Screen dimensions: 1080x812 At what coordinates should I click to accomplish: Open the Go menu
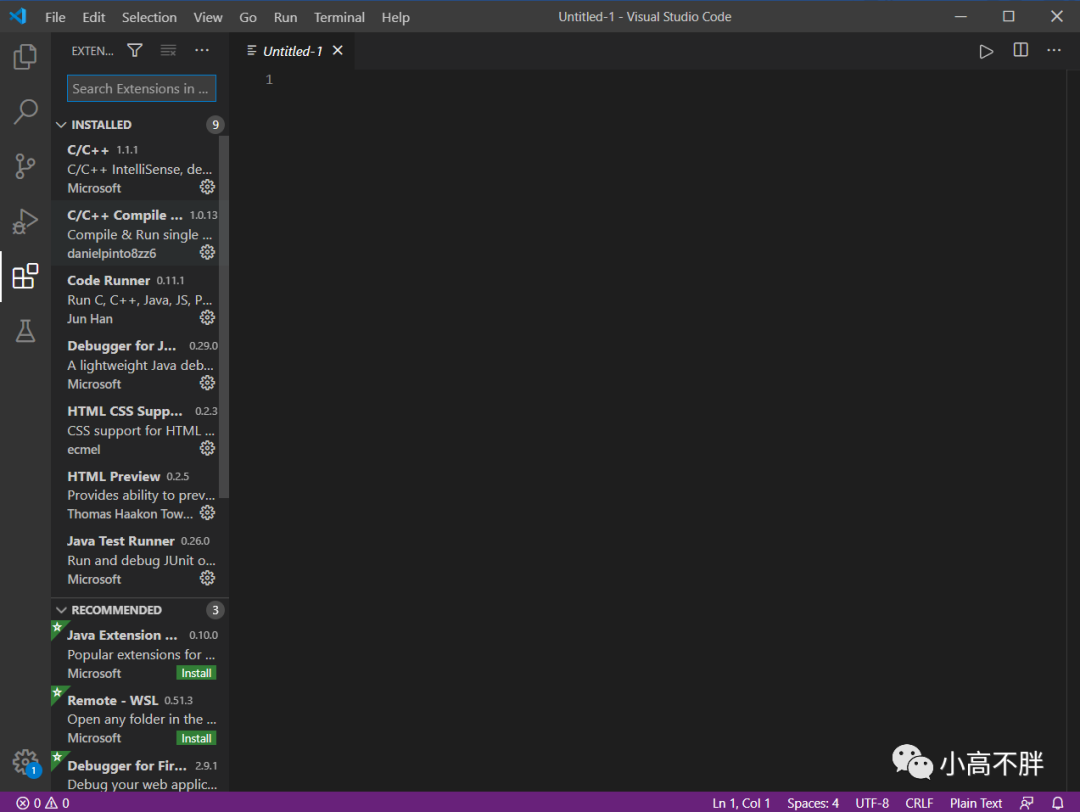[248, 17]
